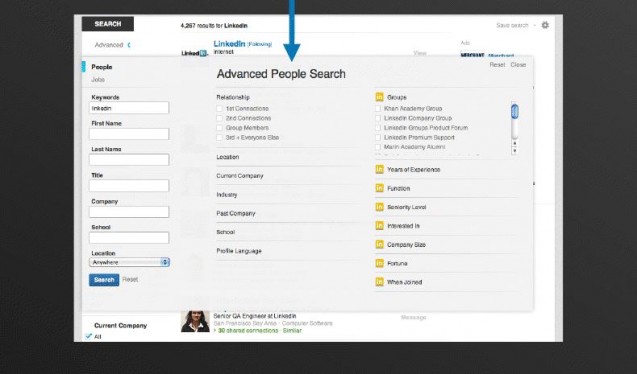Click the premium icon beside Years of Experience
The image size is (637, 374).
pyautogui.click(x=379, y=169)
